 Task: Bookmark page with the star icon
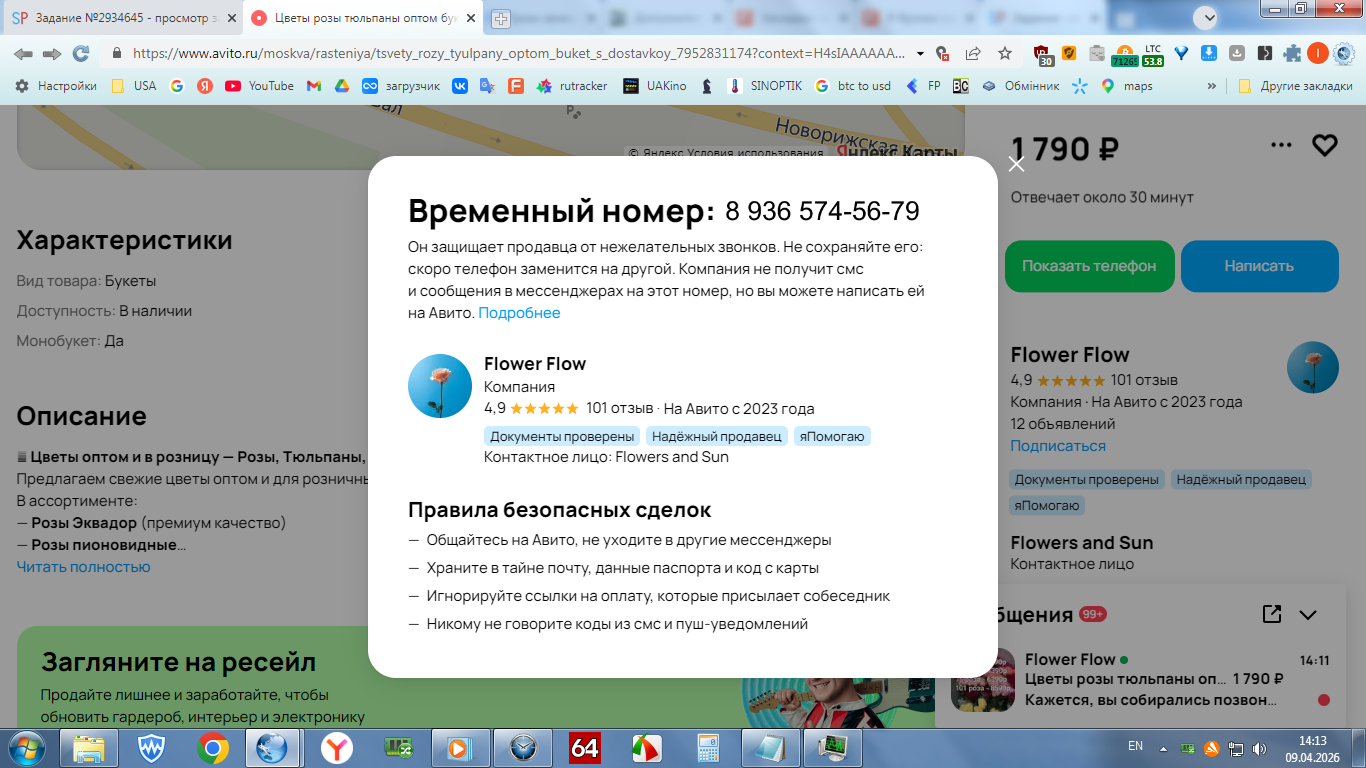click(1005, 53)
